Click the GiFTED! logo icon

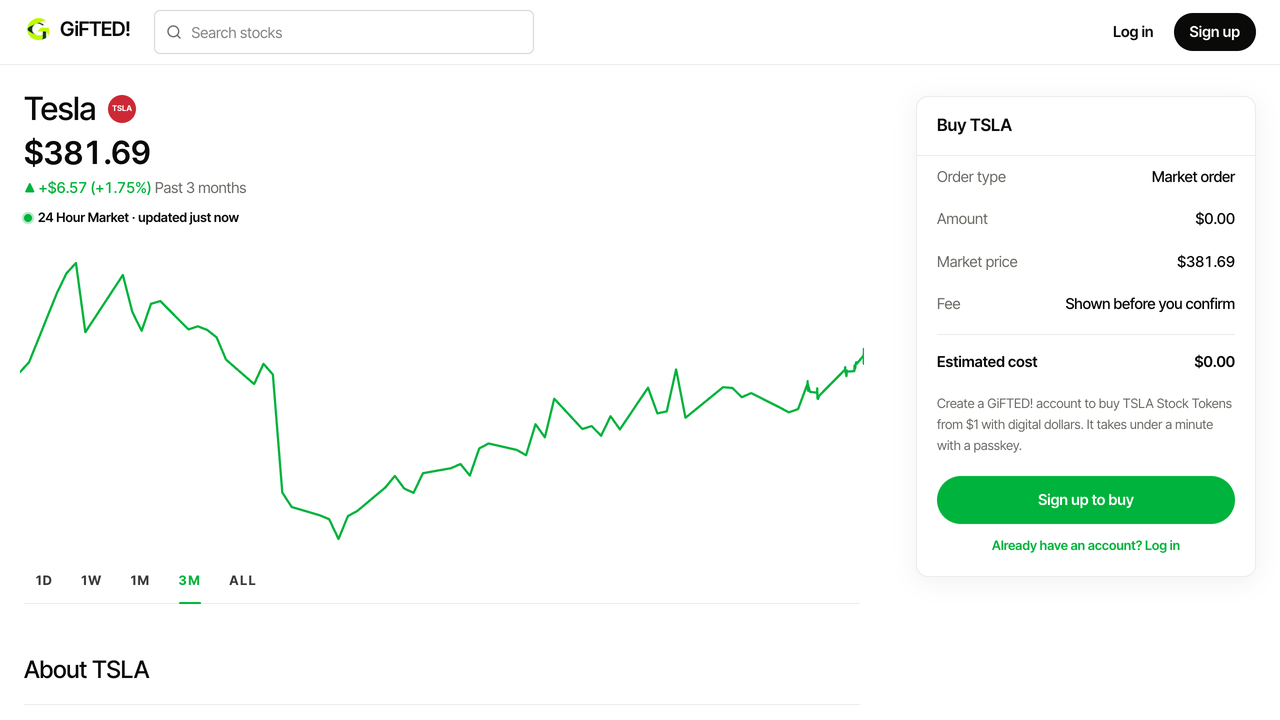coord(38,30)
